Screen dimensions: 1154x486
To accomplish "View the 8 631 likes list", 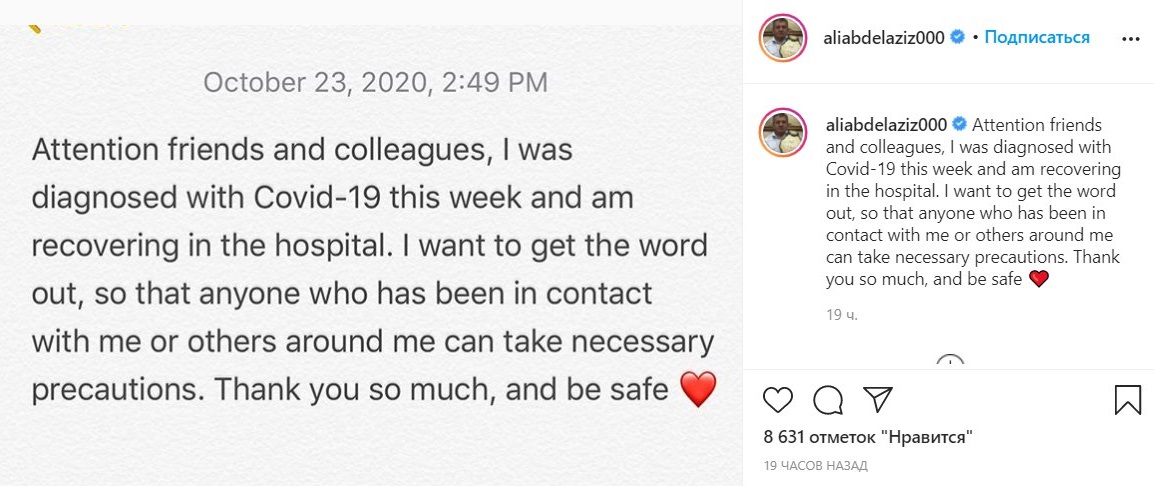I will tap(868, 437).
